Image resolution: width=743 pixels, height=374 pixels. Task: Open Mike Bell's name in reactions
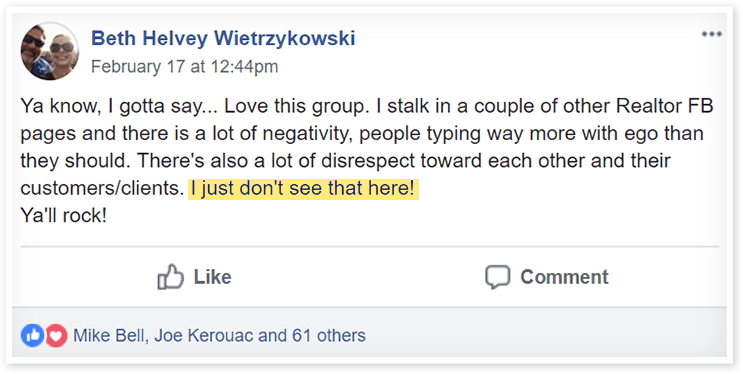(110, 336)
